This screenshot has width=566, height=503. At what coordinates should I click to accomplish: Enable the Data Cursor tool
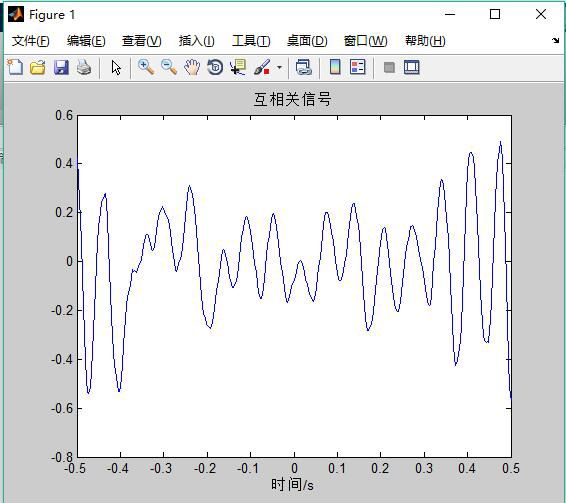[x=238, y=67]
